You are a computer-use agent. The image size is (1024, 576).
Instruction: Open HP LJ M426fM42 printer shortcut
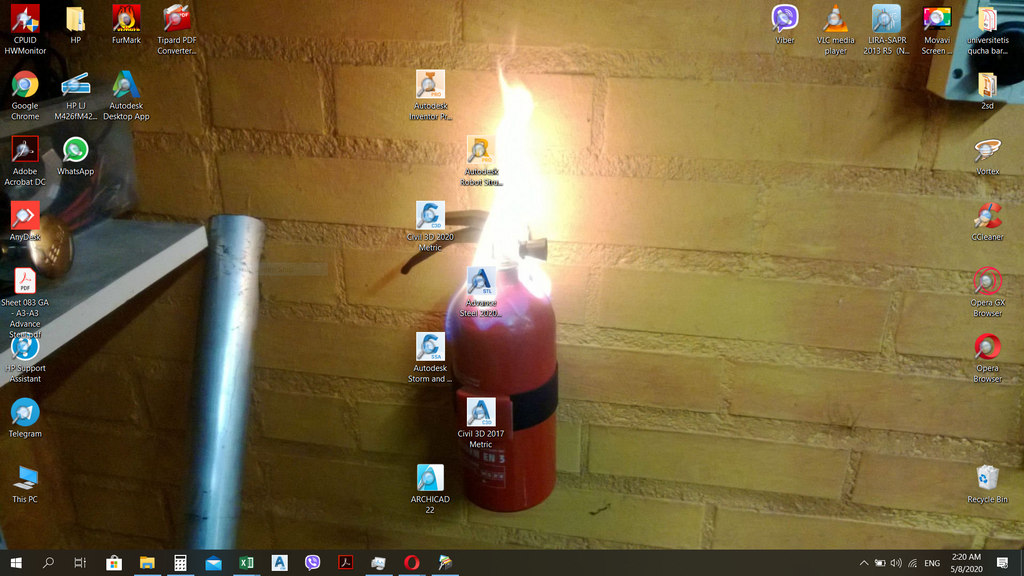click(x=76, y=95)
